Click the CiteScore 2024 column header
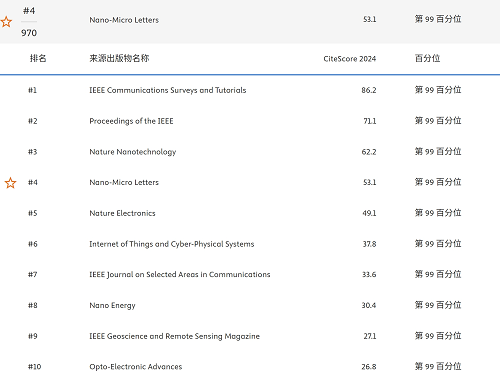Screen dimensions: 500x385 click(350, 59)
